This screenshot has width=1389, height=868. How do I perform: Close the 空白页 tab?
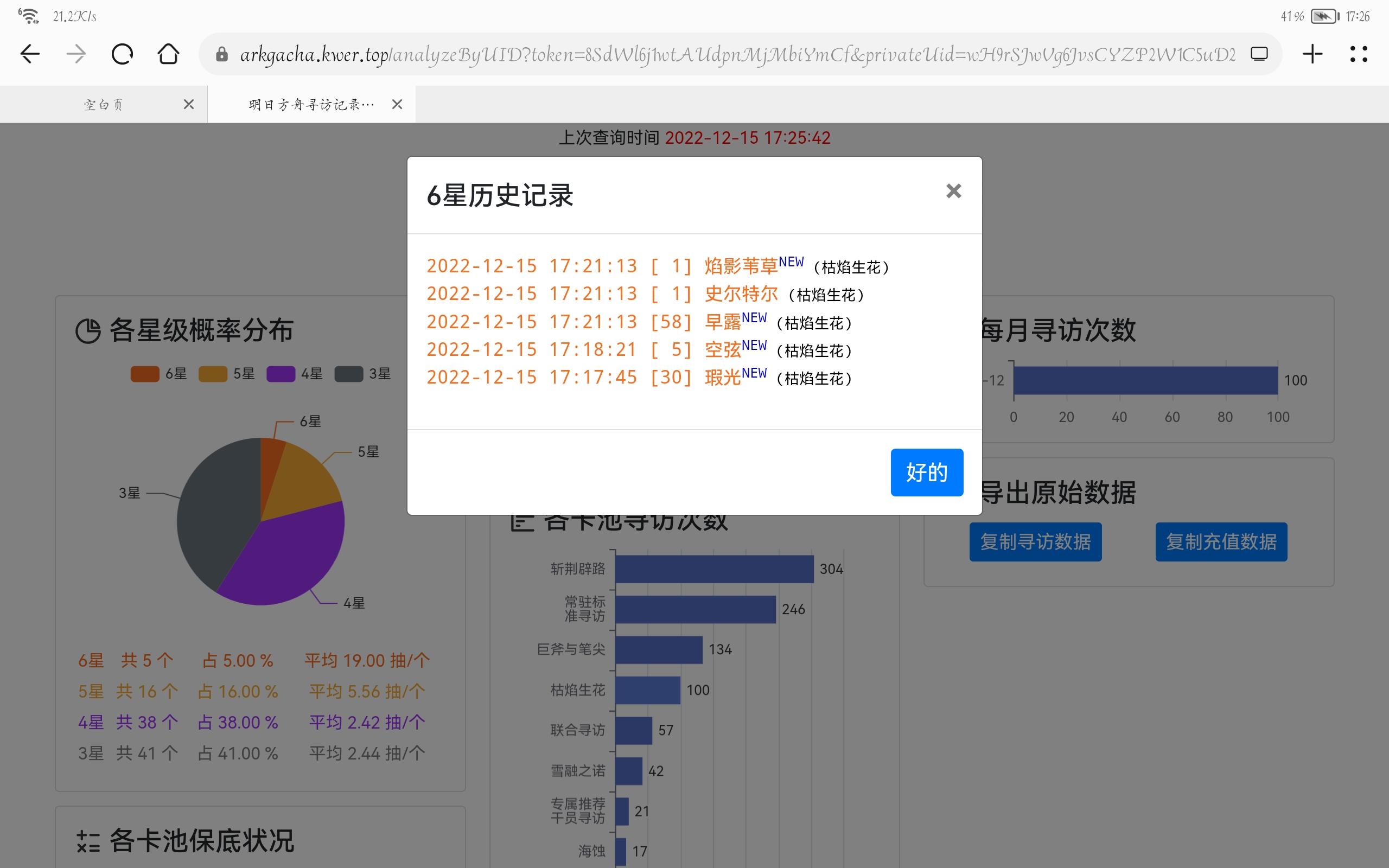[189, 105]
